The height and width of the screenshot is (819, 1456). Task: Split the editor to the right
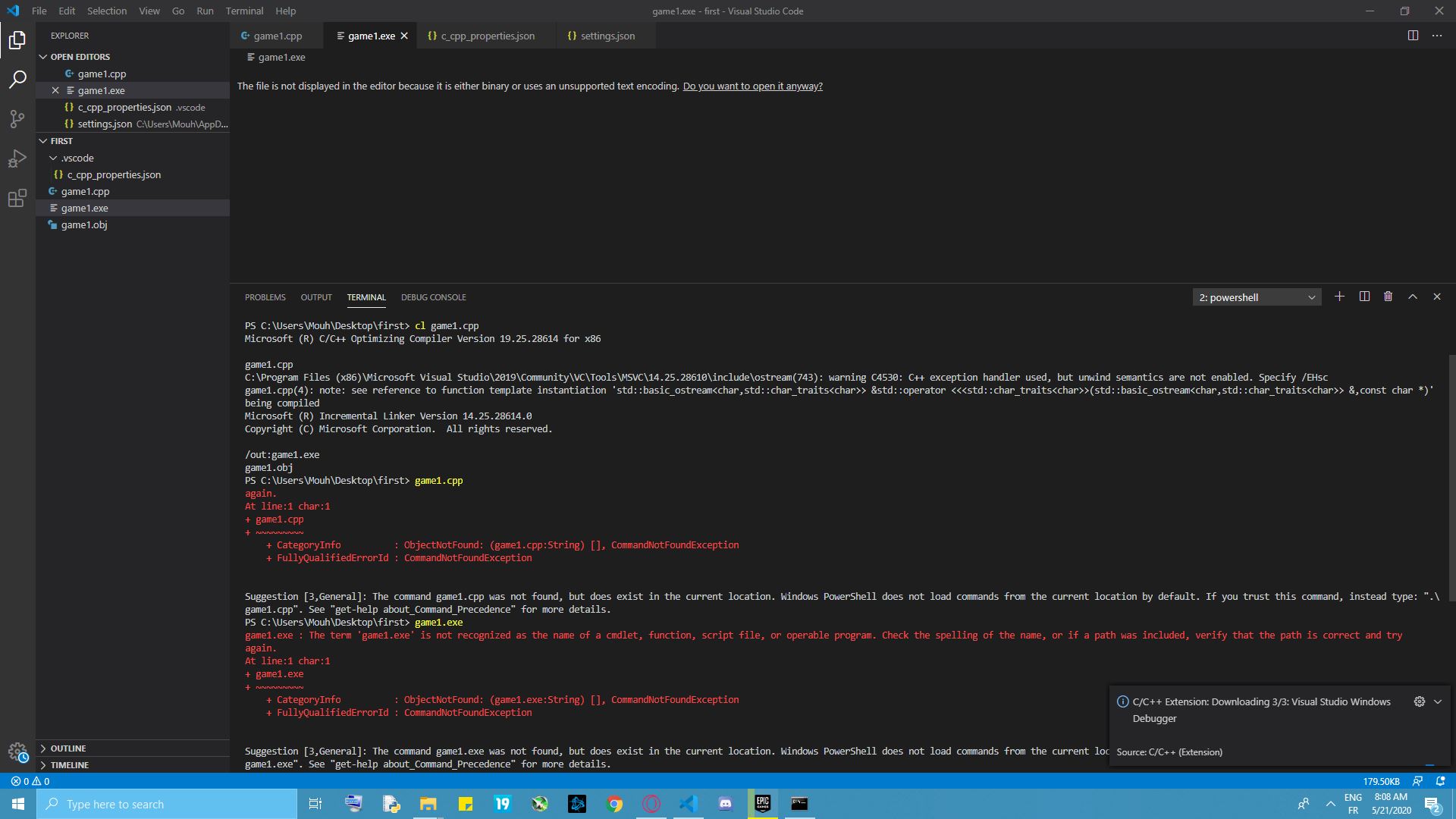(1413, 36)
